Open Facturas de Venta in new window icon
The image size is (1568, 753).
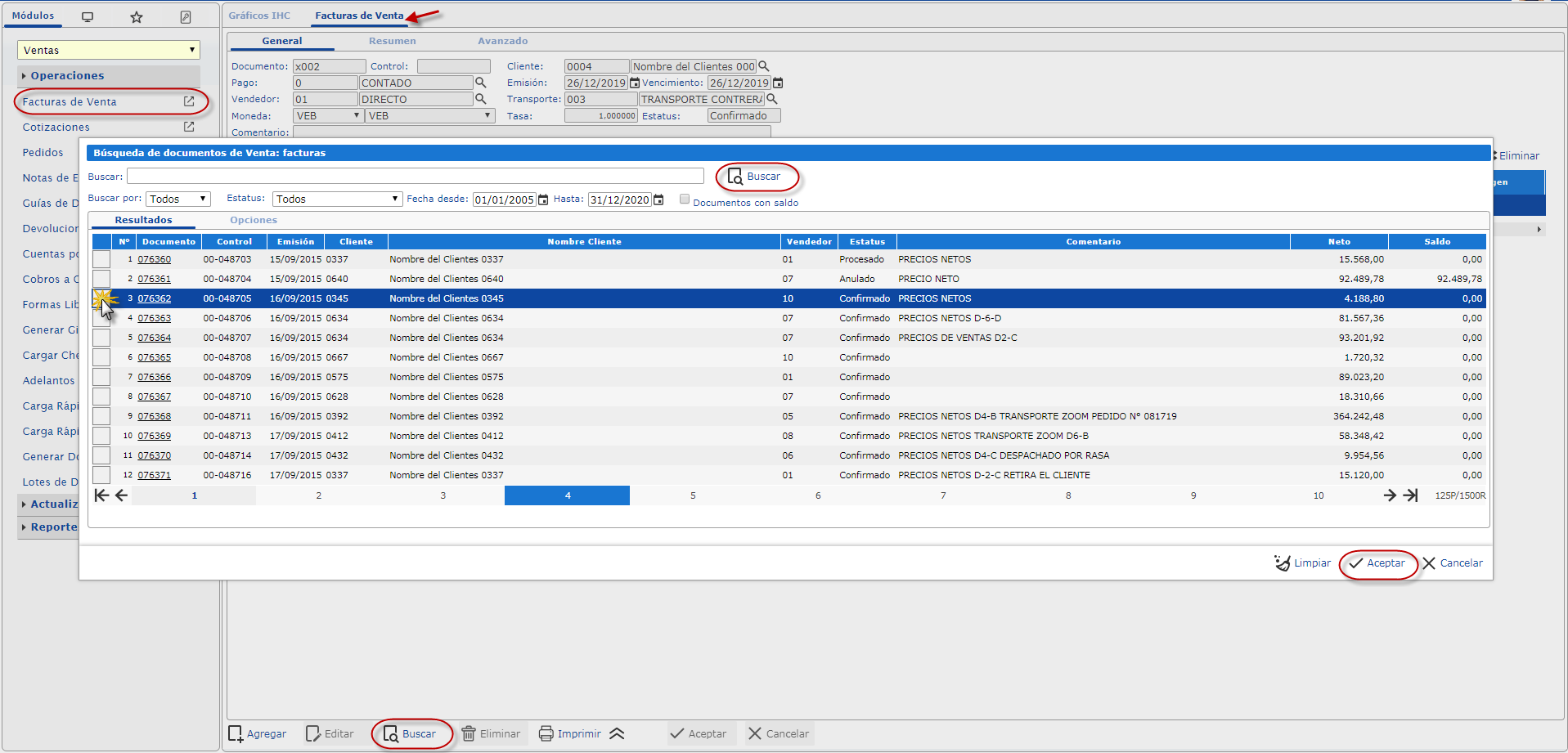[189, 101]
